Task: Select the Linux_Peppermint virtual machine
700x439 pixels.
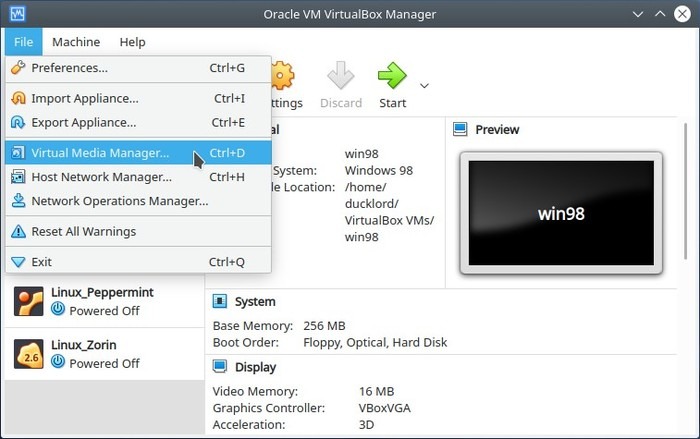Action: tap(104, 301)
